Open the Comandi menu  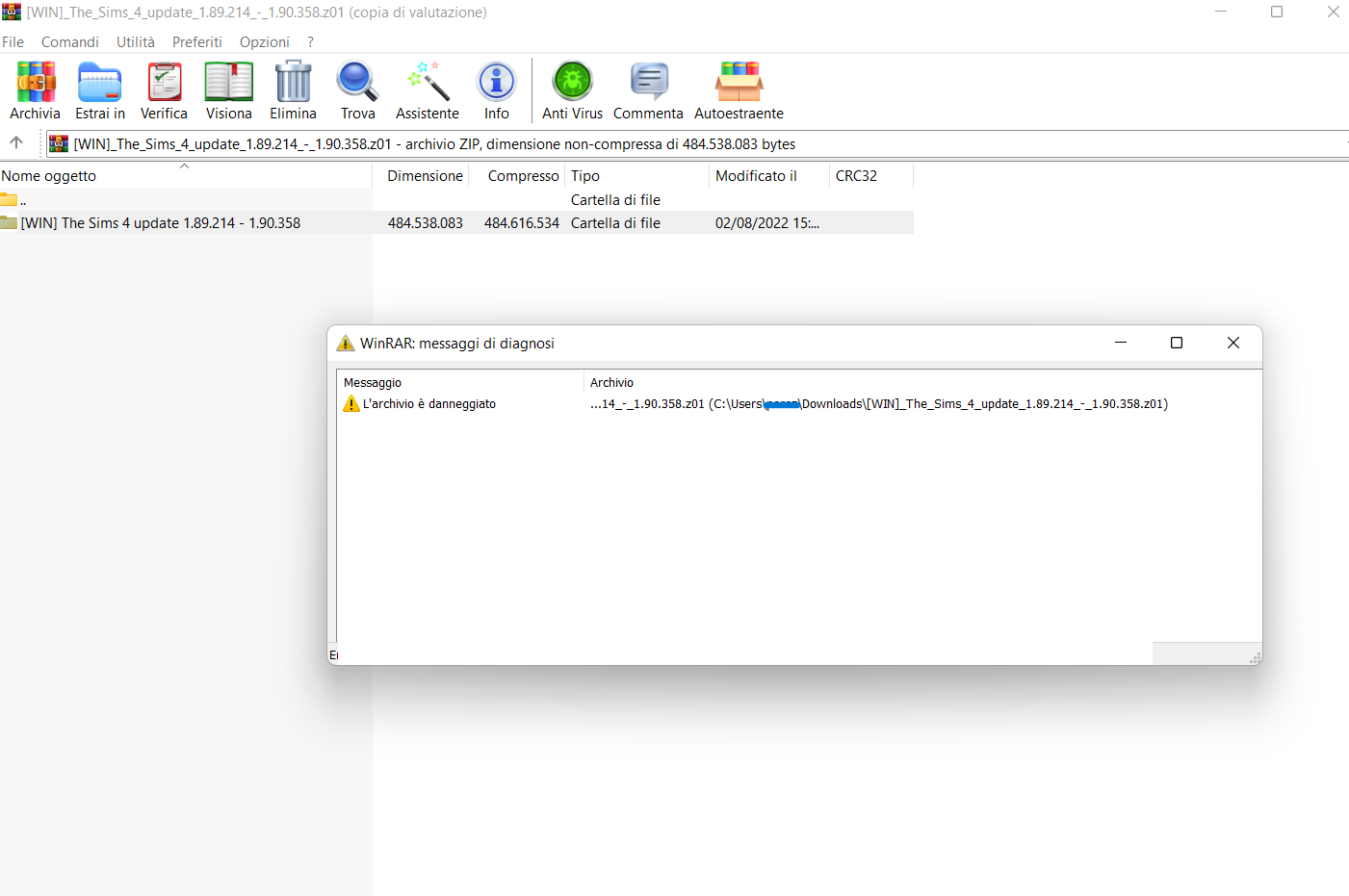[70, 42]
